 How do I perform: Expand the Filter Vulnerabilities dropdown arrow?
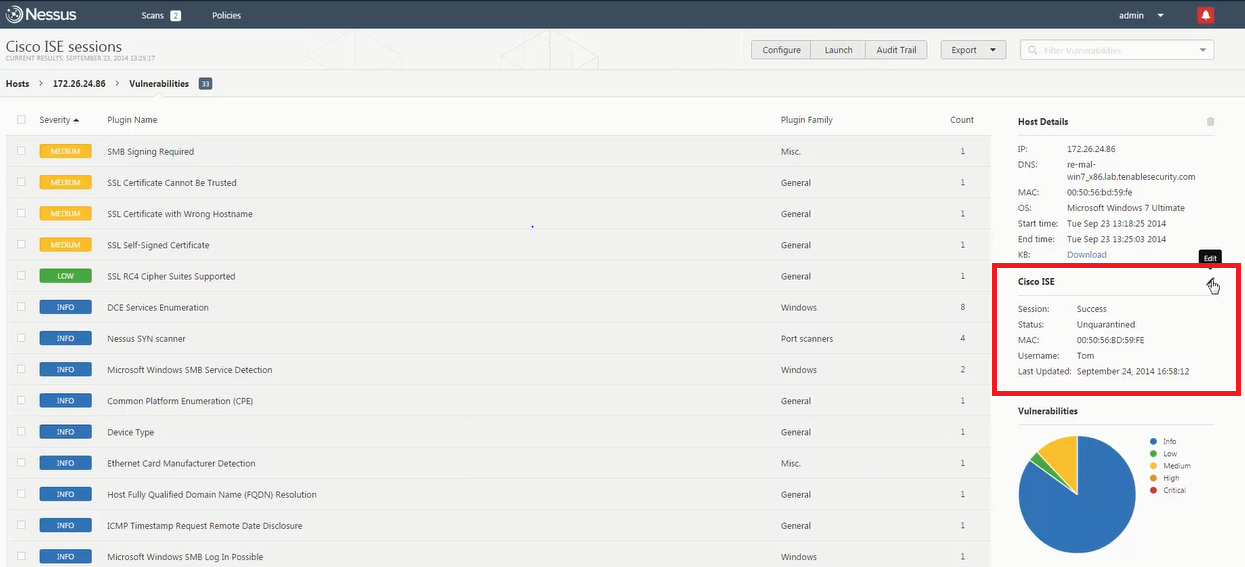point(1202,50)
